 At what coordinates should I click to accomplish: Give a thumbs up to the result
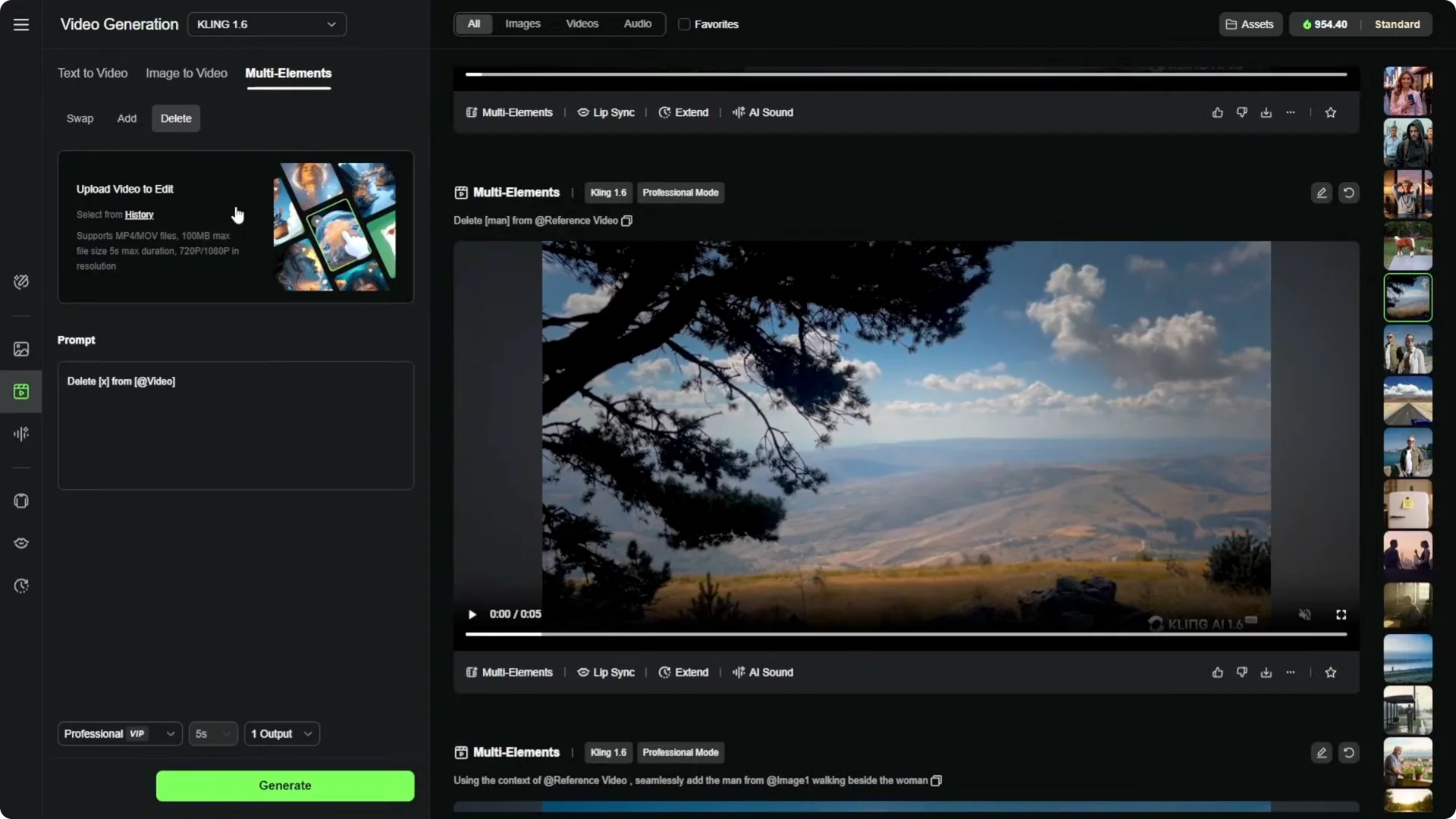tap(1216, 672)
